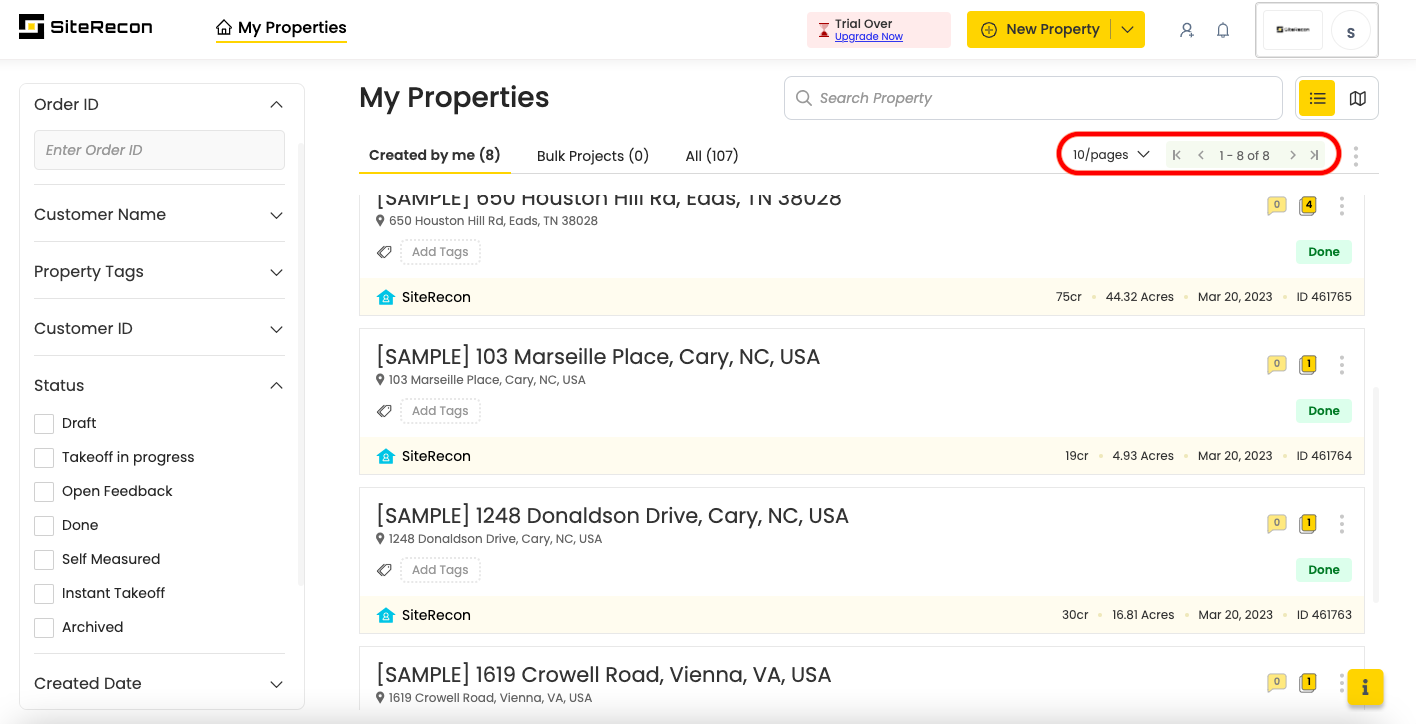Switch to the Bulk Projects tab

coord(592,156)
